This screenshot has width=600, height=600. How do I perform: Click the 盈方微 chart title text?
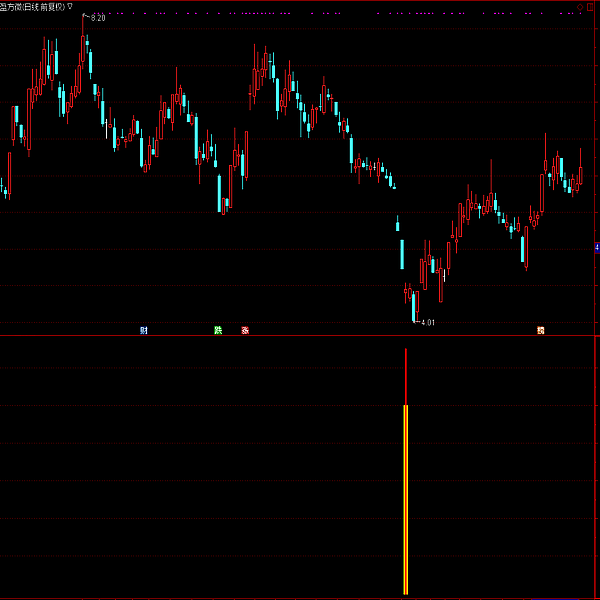pos(14,5)
